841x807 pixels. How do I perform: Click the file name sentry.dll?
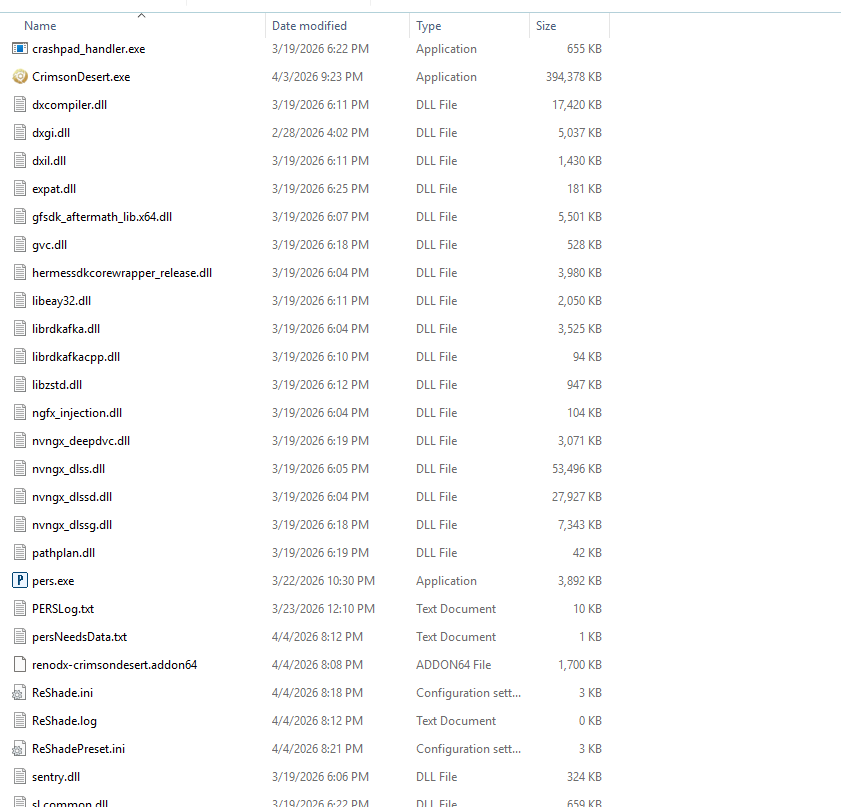tap(56, 776)
